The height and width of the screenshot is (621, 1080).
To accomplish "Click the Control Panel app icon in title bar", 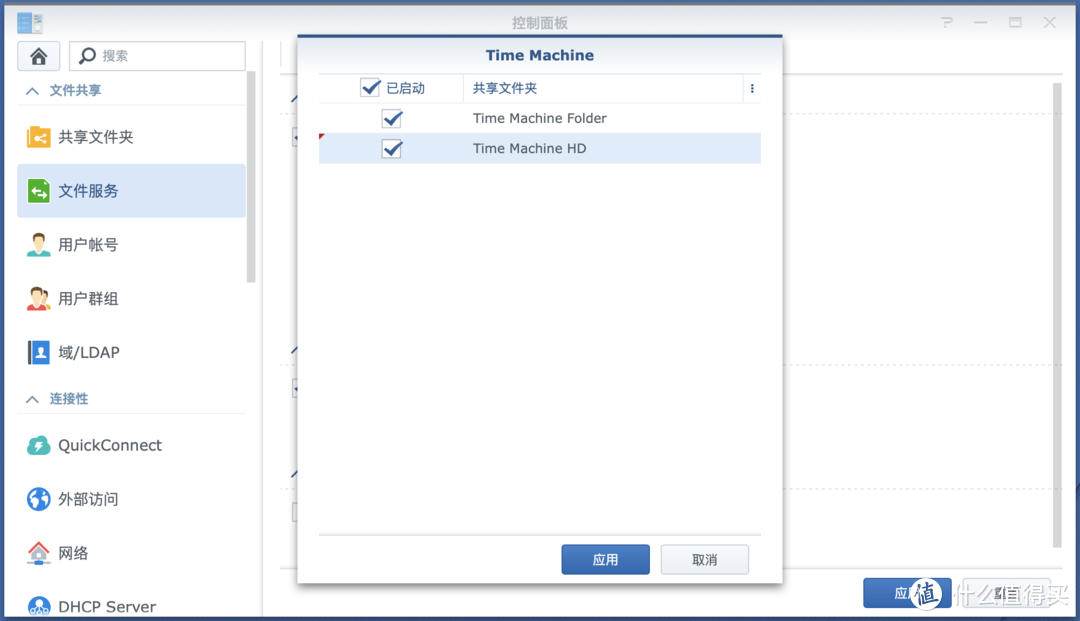I will coord(30,23).
